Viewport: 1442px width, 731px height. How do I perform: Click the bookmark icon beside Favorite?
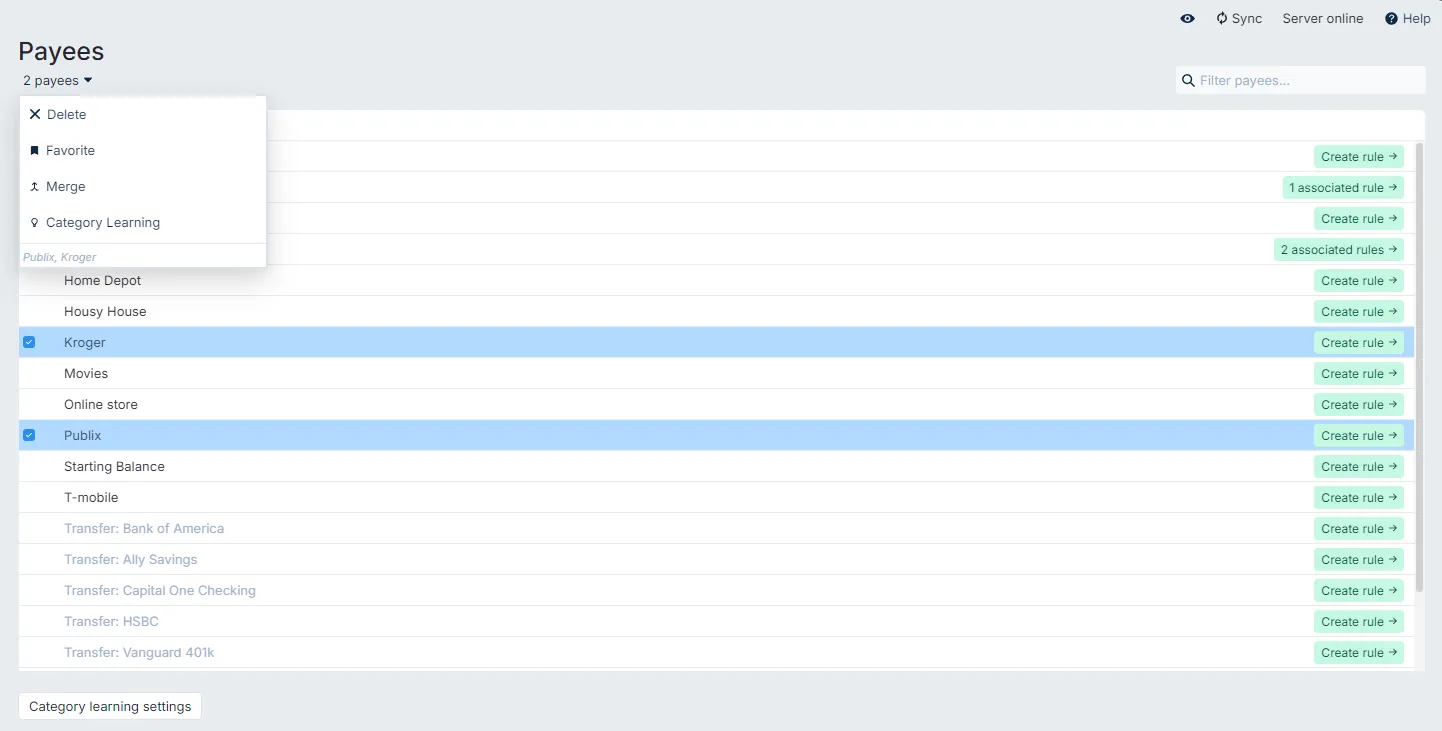(34, 150)
